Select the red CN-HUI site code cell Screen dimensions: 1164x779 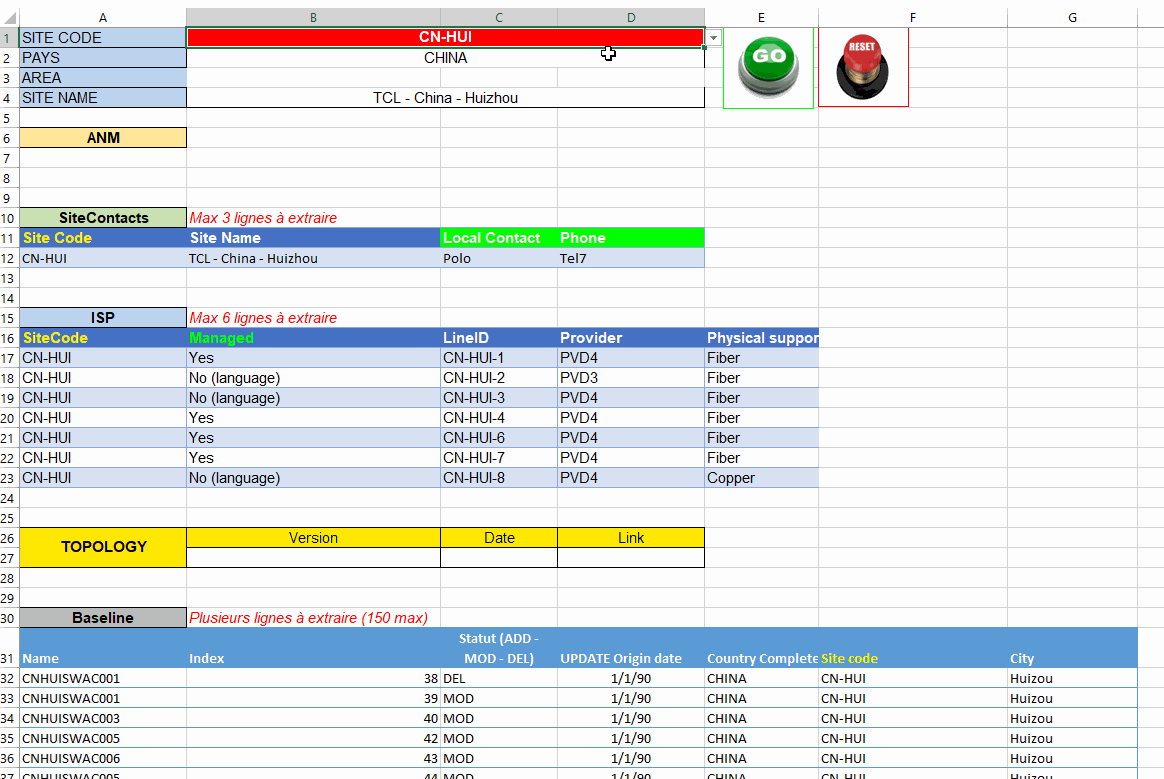(445, 37)
